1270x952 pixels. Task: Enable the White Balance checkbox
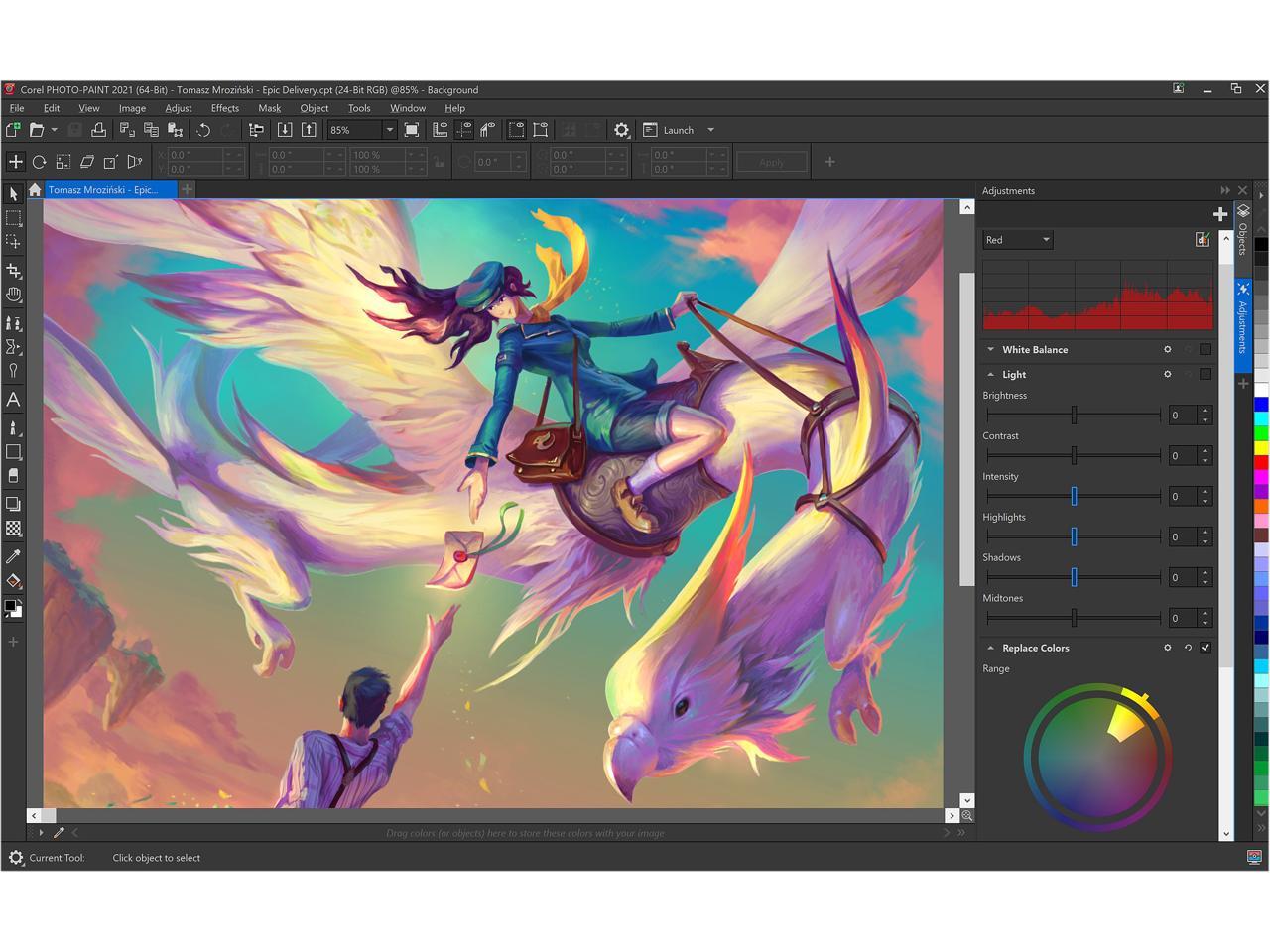click(x=1206, y=350)
